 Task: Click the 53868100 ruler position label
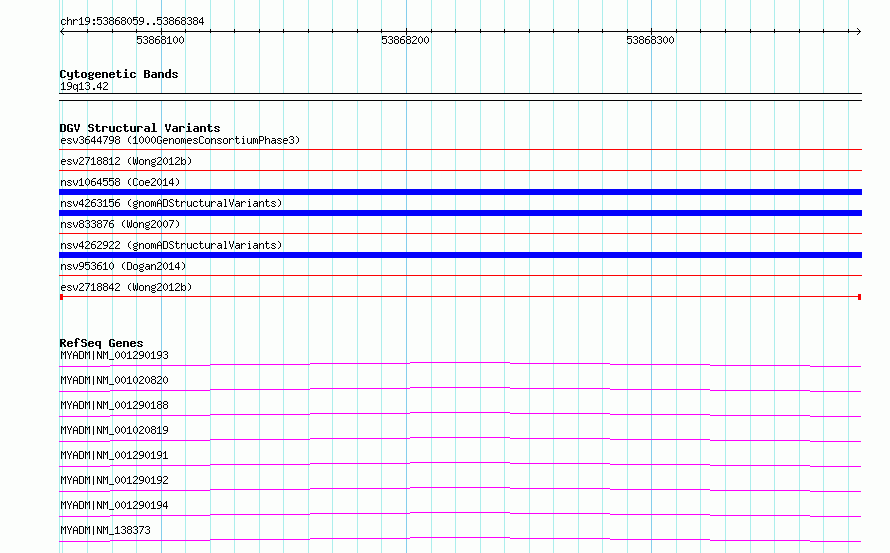pyautogui.click(x=160, y=40)
